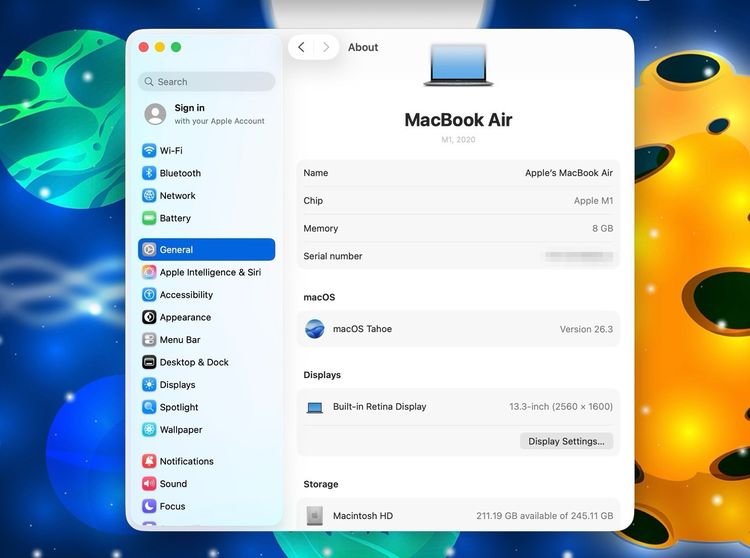
Task: Open Display Settings button
Action: click(x=566, y=441)
